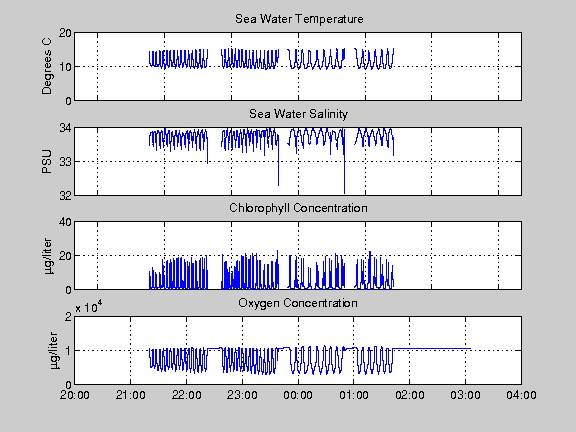This screenshot has width=576, height=432.
Task: Click the 23:00 time axis tick label
Action: pos(242,395)
